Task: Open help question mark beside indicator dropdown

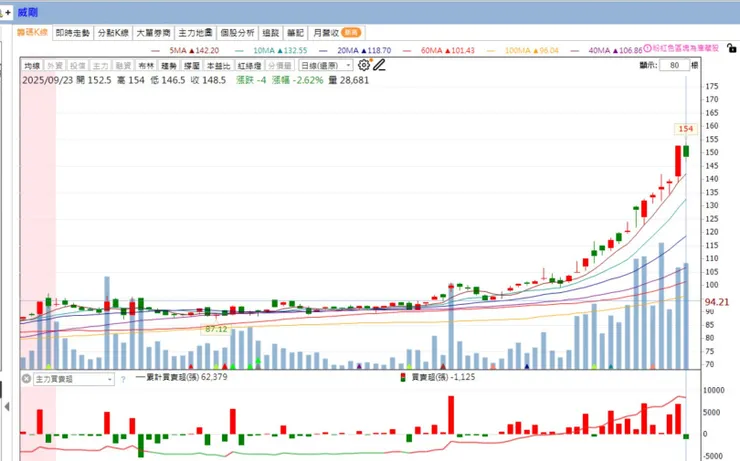Action: (x=123, y=379)
